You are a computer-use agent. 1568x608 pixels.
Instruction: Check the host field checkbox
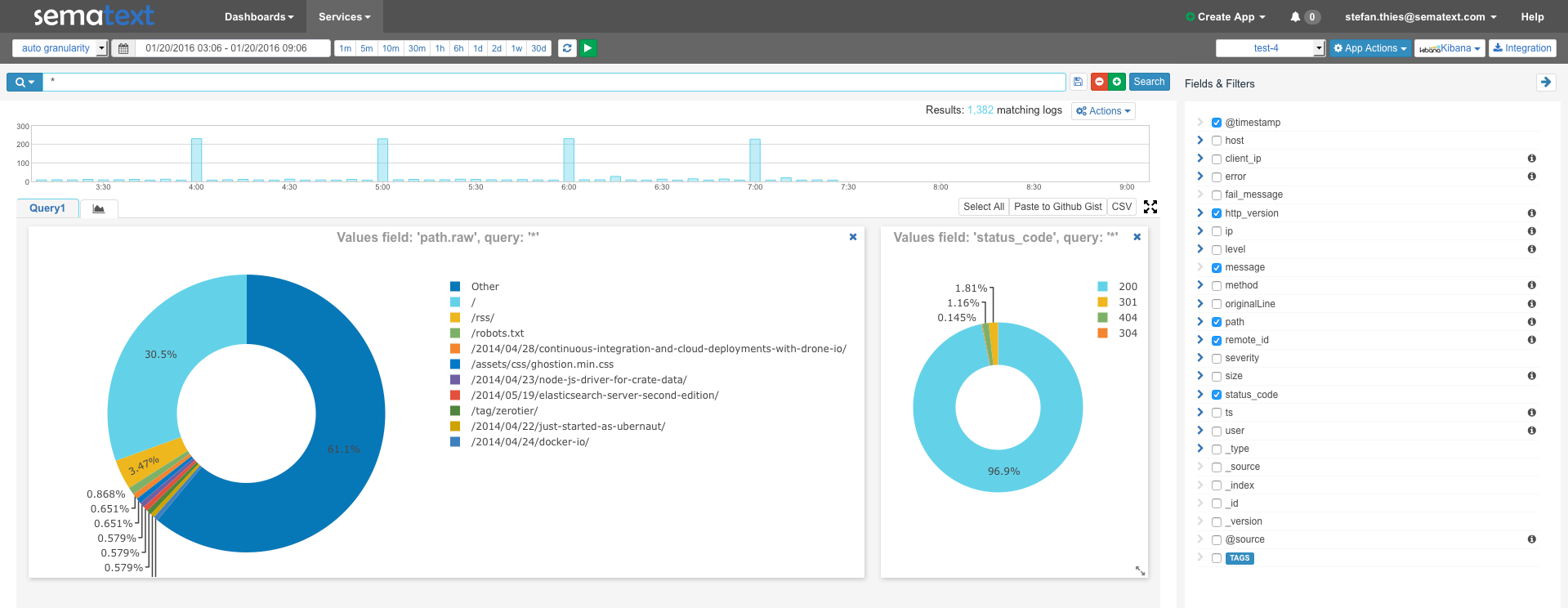(x=1217, y=141)
